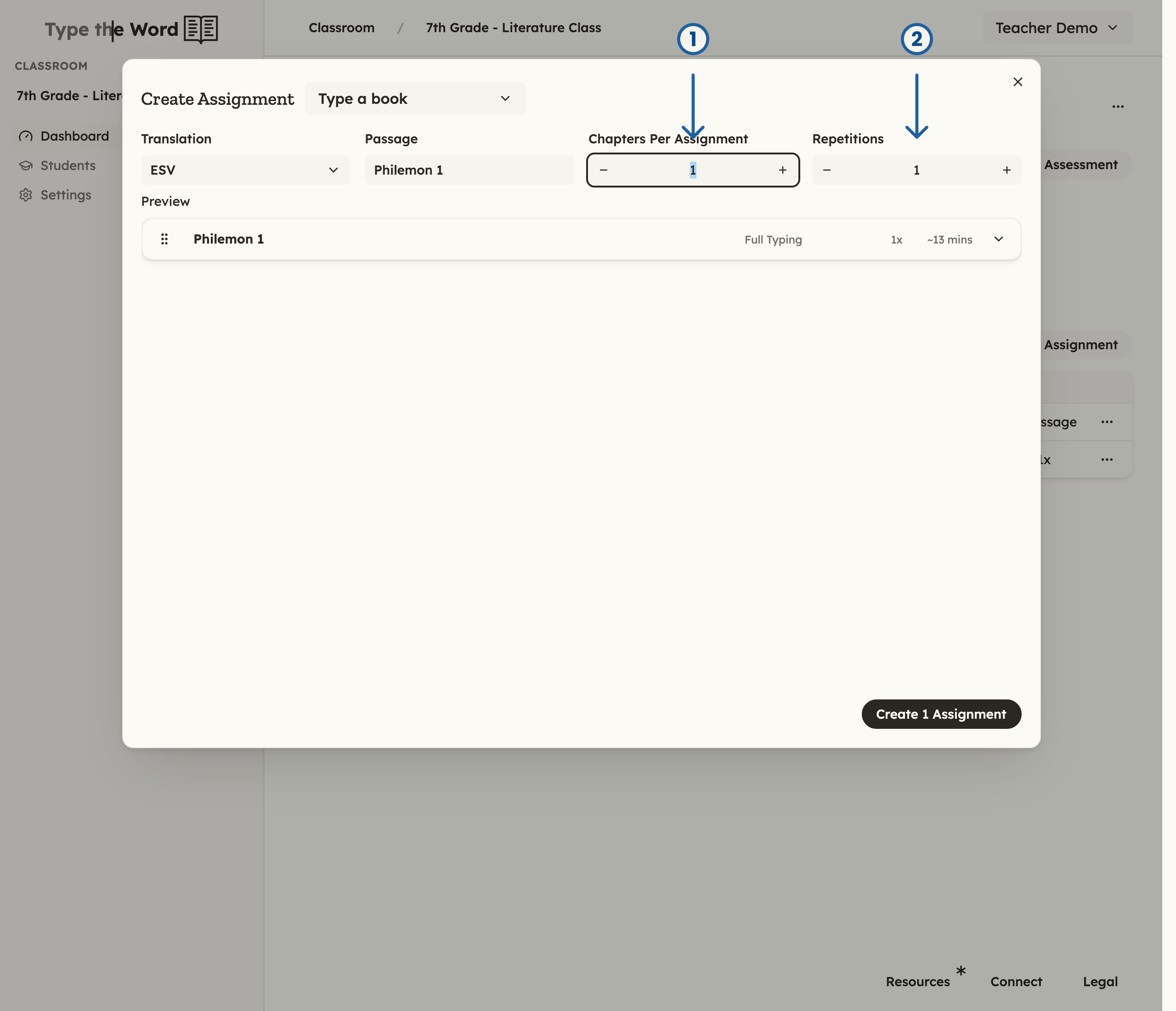Click the Philemon 1 preview title
Image resolution: width=1176 pixels, height=1011 pixels.
click(229, 239)
